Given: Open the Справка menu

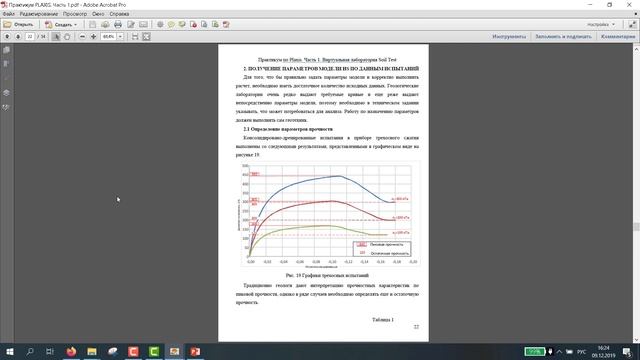Looking at the screenshot, I should click(x=119, y=14).
